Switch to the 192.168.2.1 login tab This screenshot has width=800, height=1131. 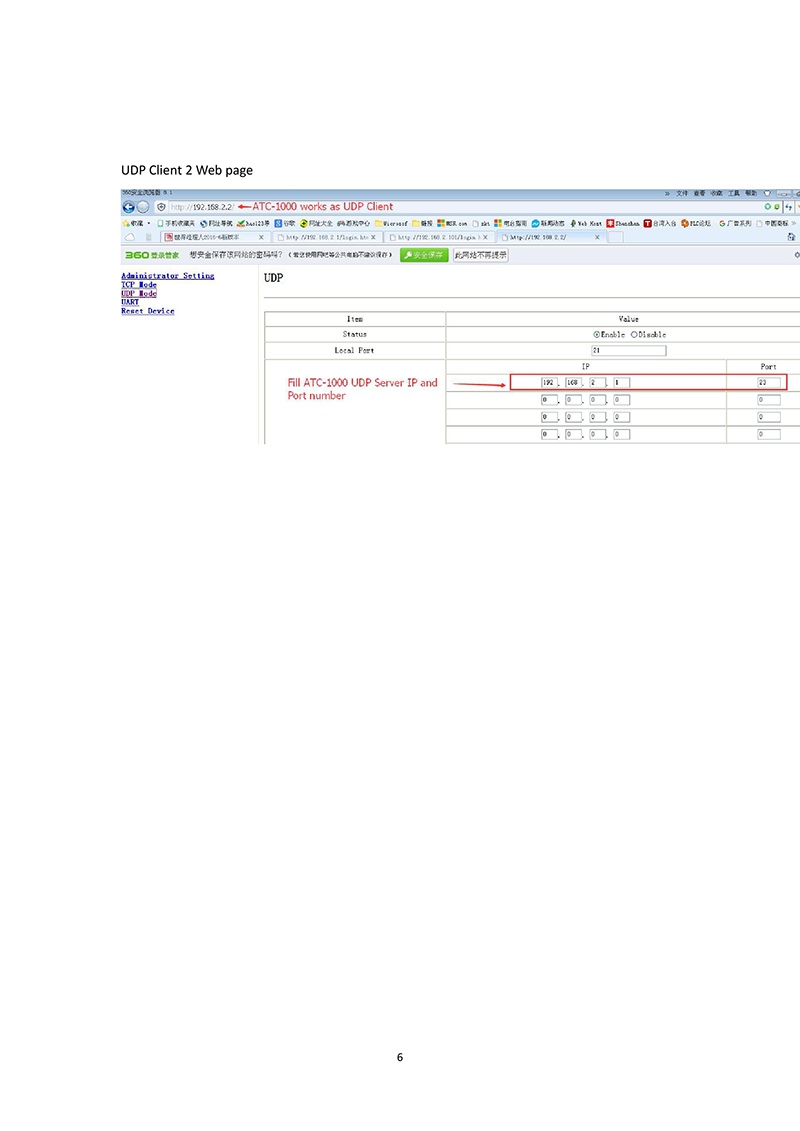pos(327,237)
